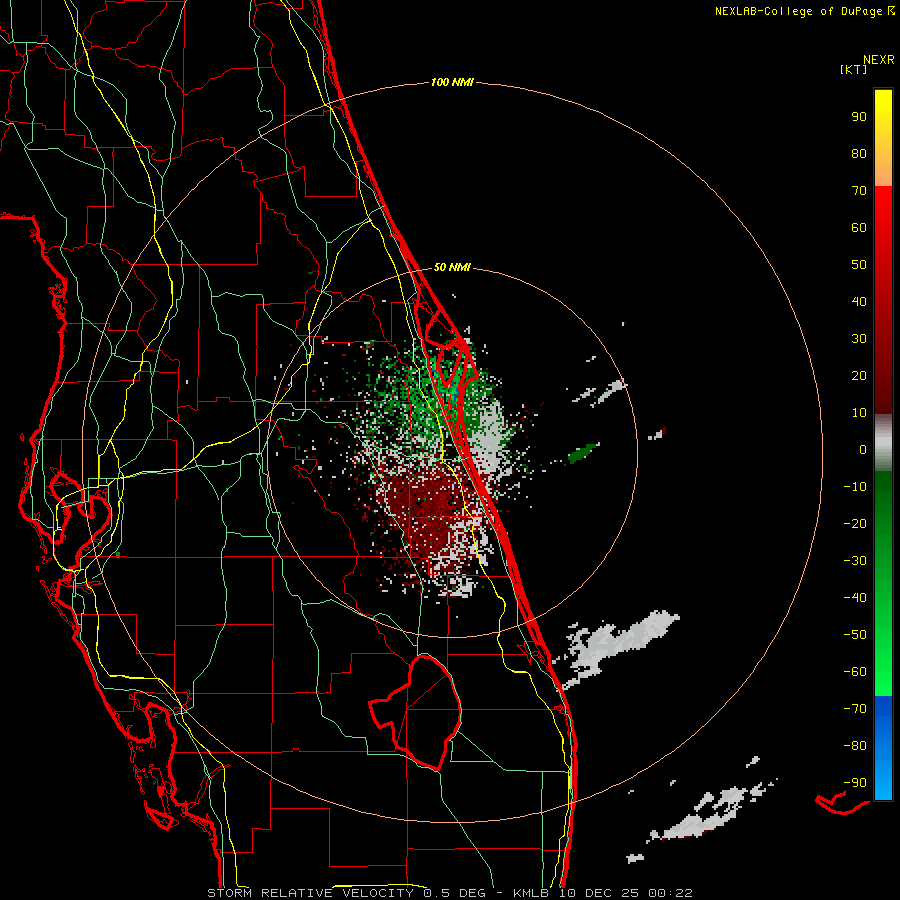Click the positive 30 scale value
This screenshot has width=900, height=900.
coord(859,339)
